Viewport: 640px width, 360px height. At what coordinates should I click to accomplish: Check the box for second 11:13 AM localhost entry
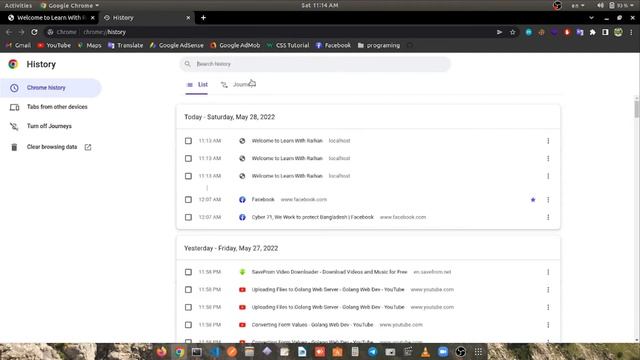point(188,158)
